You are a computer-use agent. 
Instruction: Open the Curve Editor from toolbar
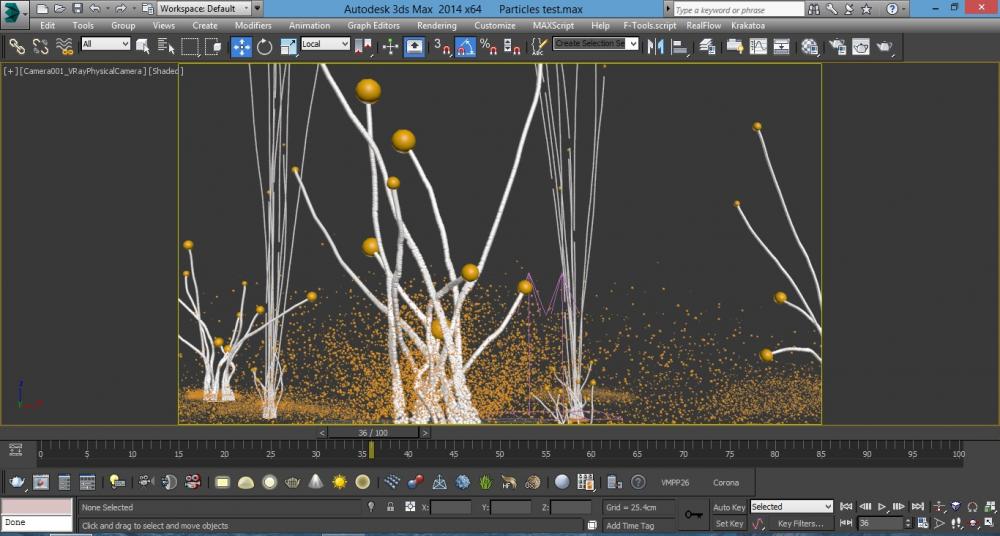point(758,46)
